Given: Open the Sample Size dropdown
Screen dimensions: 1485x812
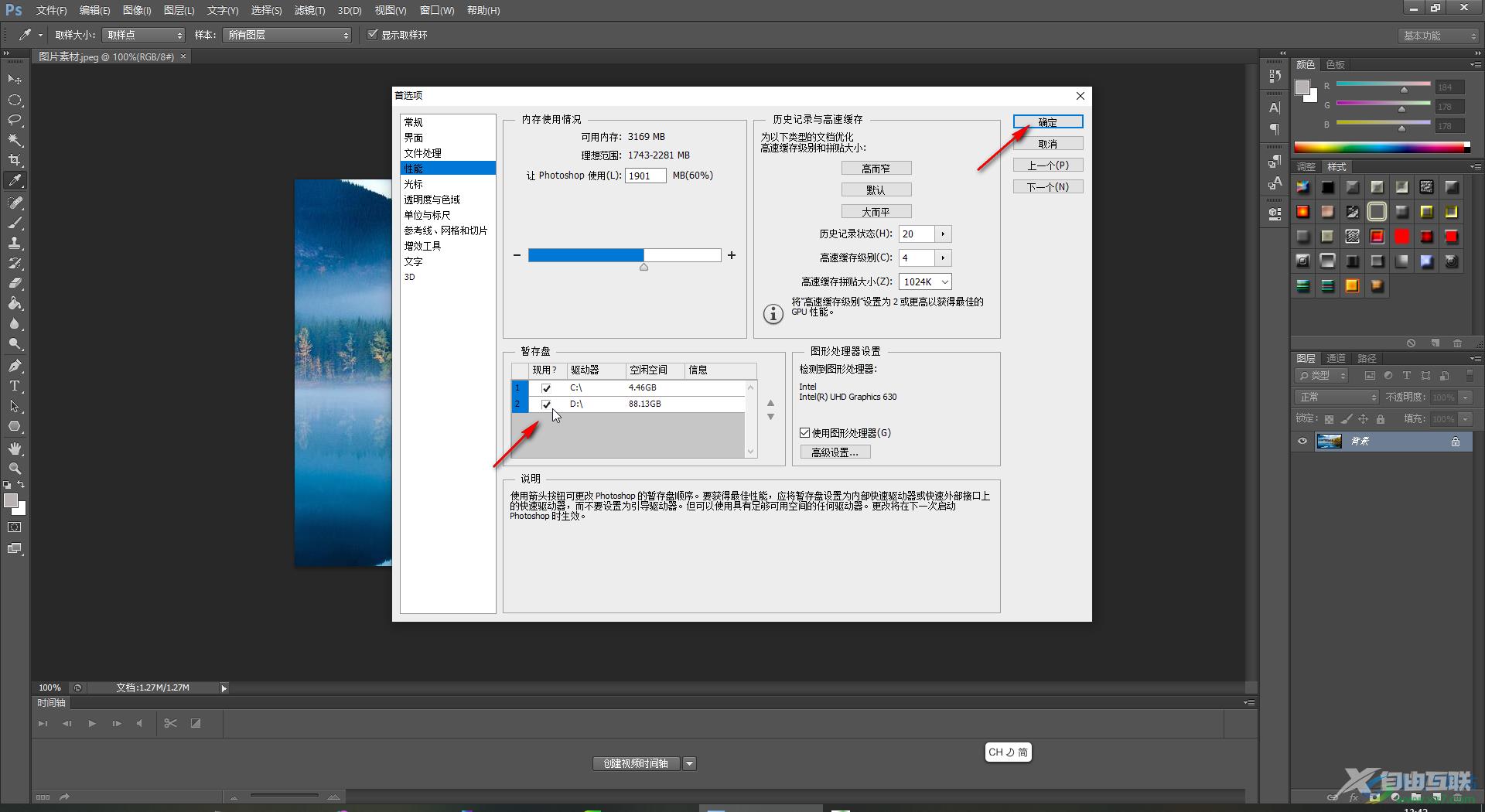Looking at the screenshot, I should coord(144,35).
